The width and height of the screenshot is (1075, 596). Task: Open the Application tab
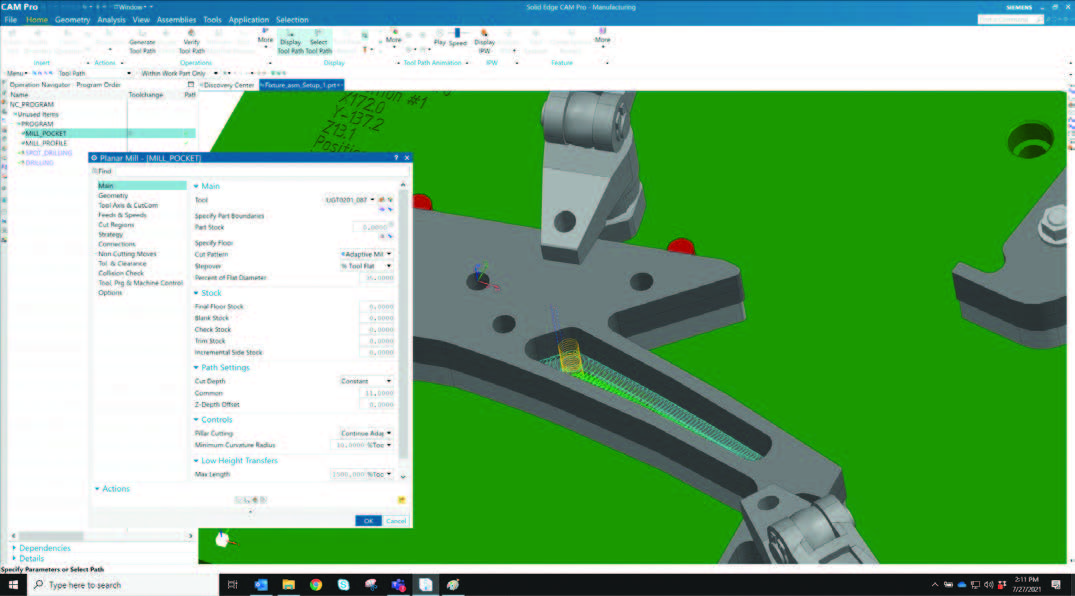[x=248, y=20]
